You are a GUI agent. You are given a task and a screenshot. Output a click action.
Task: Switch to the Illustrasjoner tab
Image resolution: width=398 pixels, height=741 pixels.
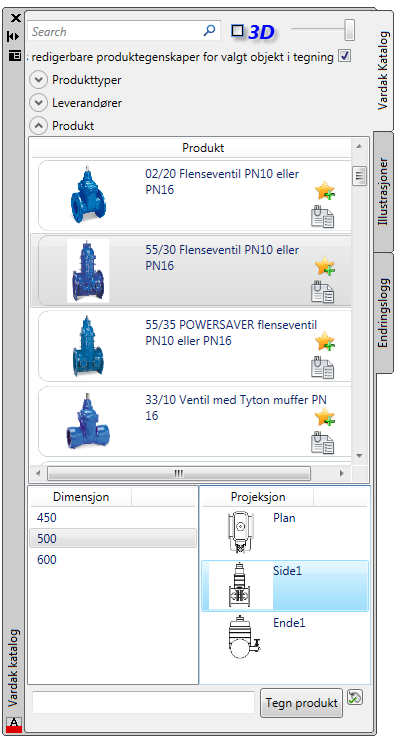[383, 191]
